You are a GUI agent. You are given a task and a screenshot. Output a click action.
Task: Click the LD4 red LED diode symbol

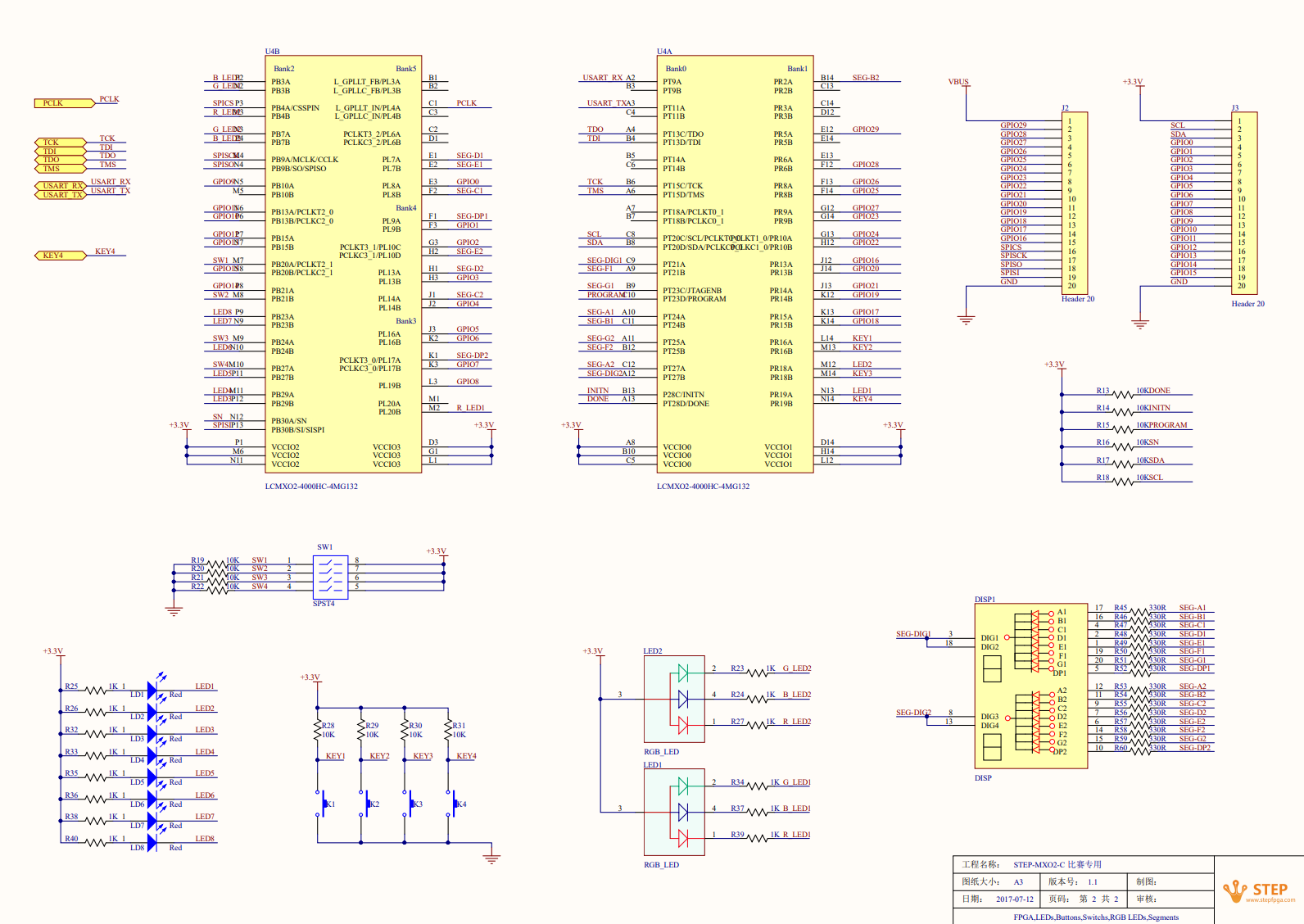[152, 756]
